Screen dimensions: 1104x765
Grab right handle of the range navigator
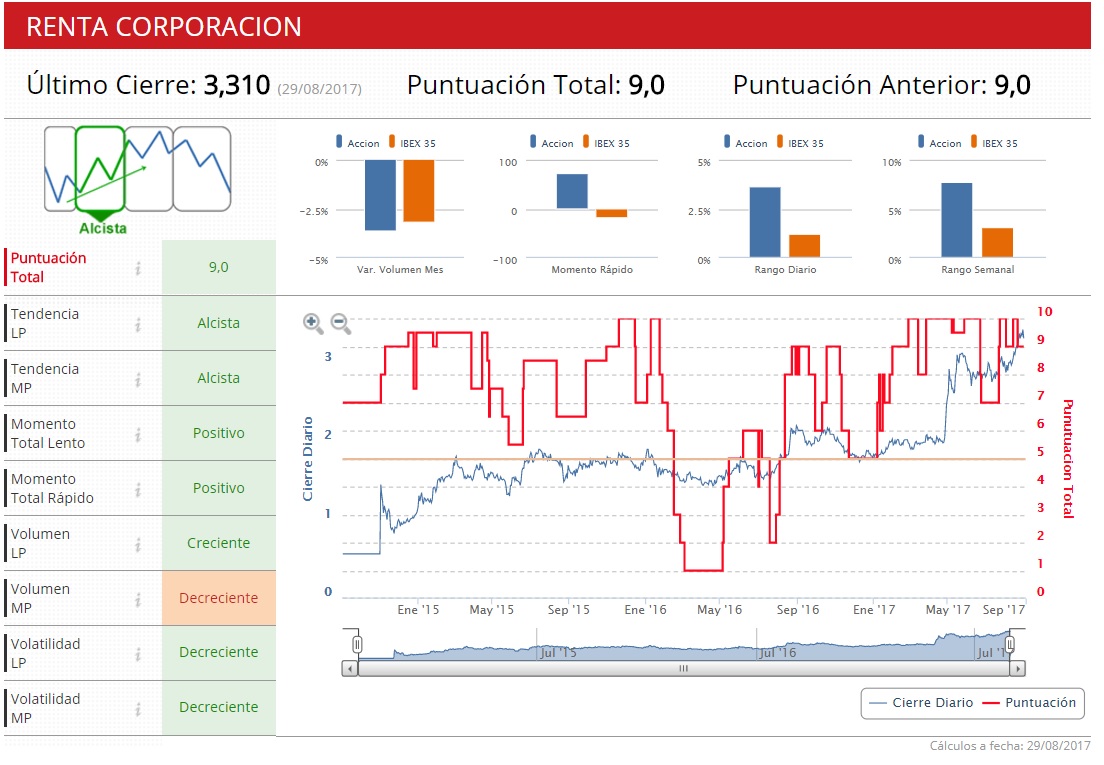[x=1010, y=644]
